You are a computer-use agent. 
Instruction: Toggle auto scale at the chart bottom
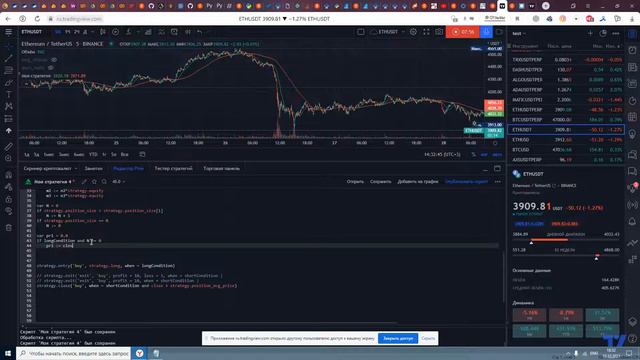pyautogui.click(x=497, y=155)
